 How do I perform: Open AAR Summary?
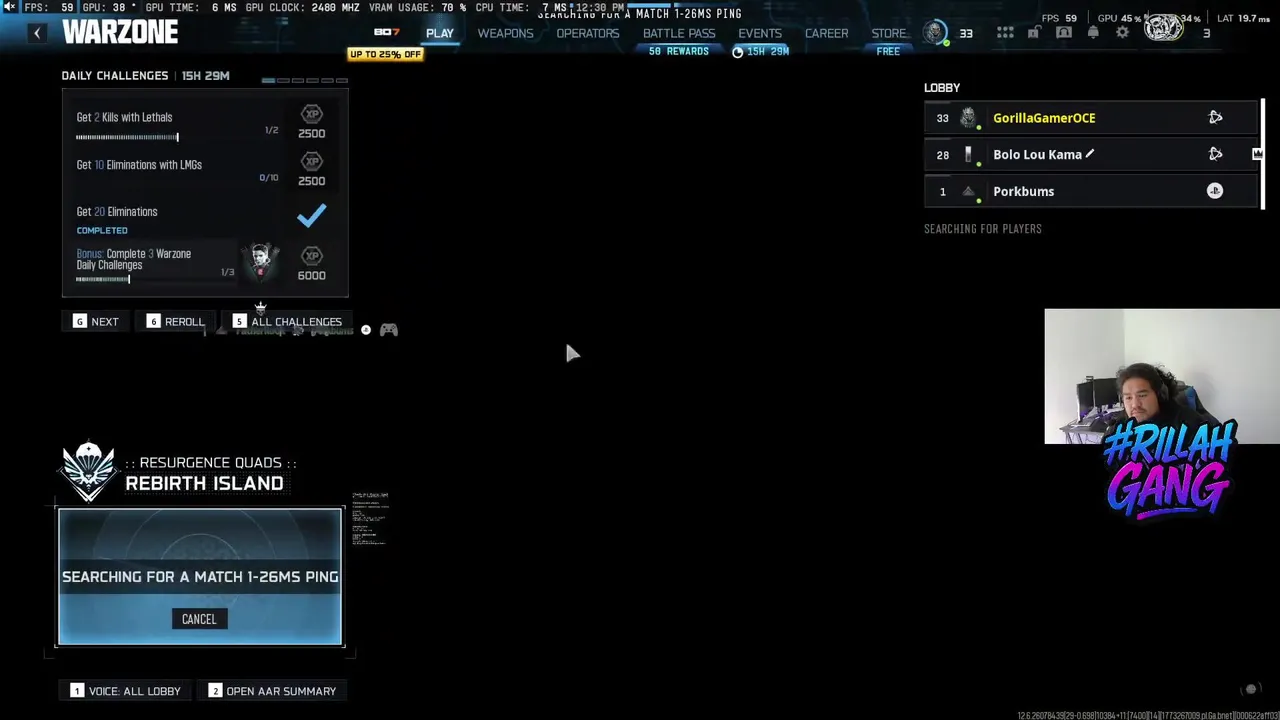click(x=272, y=691)
